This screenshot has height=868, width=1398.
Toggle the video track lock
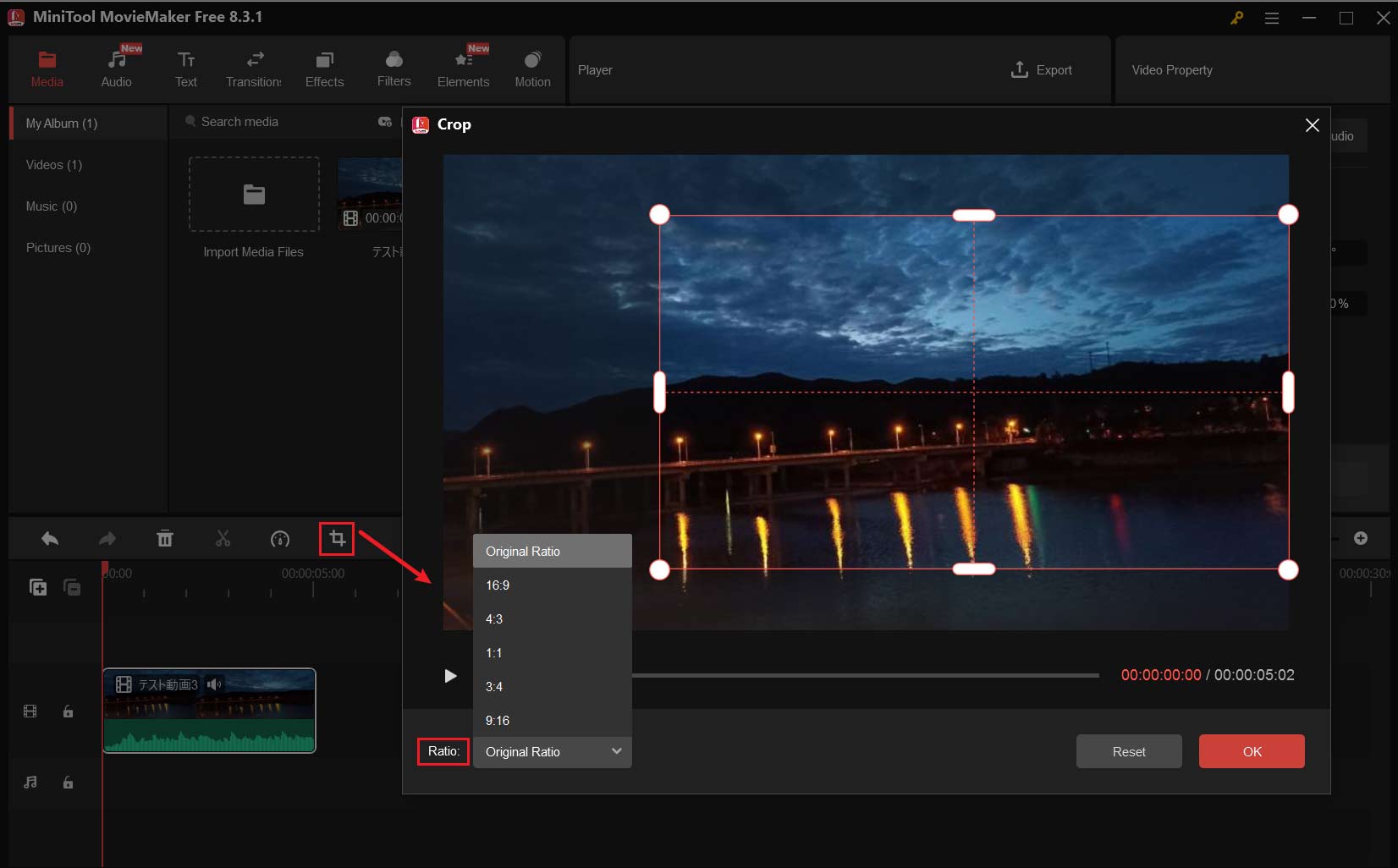click(68, 711)
